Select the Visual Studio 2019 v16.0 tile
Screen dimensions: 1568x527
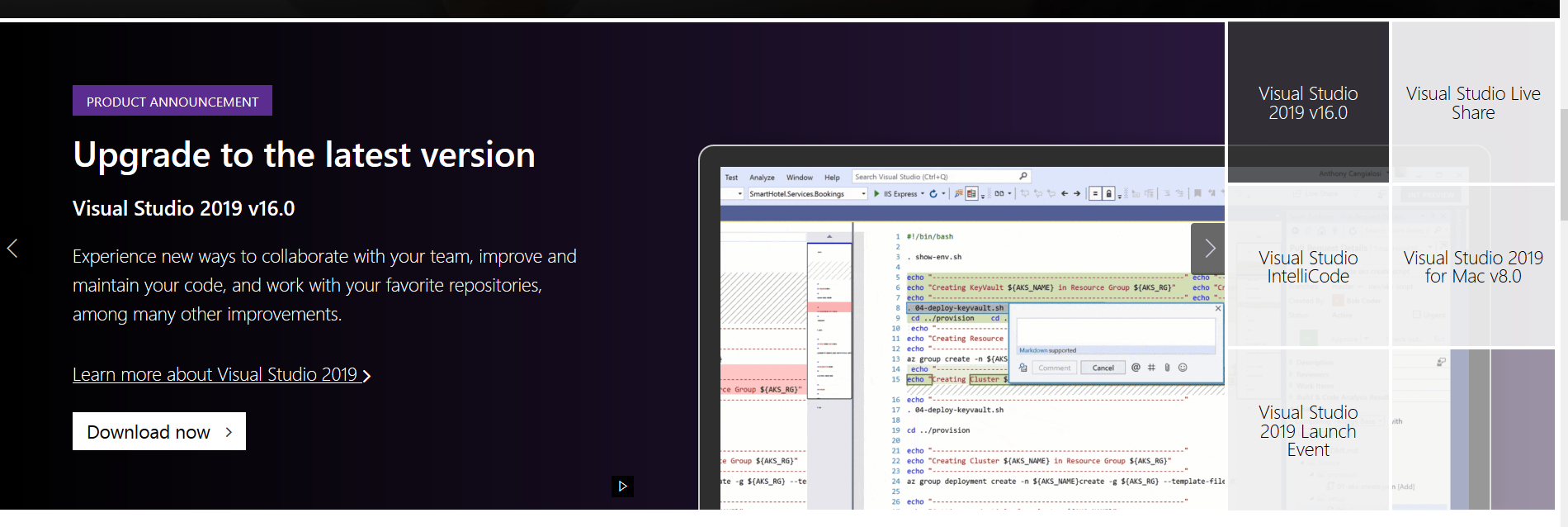1308,102
